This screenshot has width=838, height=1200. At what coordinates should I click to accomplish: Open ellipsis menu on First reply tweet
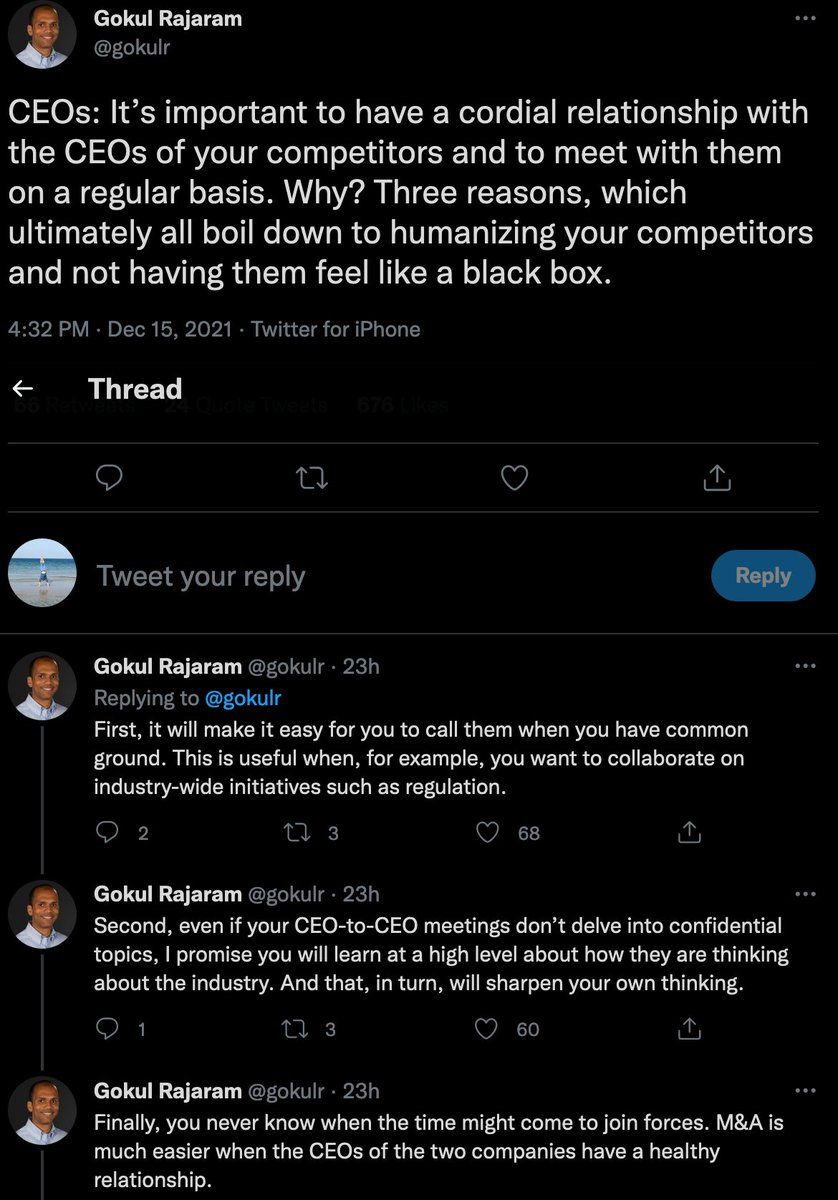804,667
